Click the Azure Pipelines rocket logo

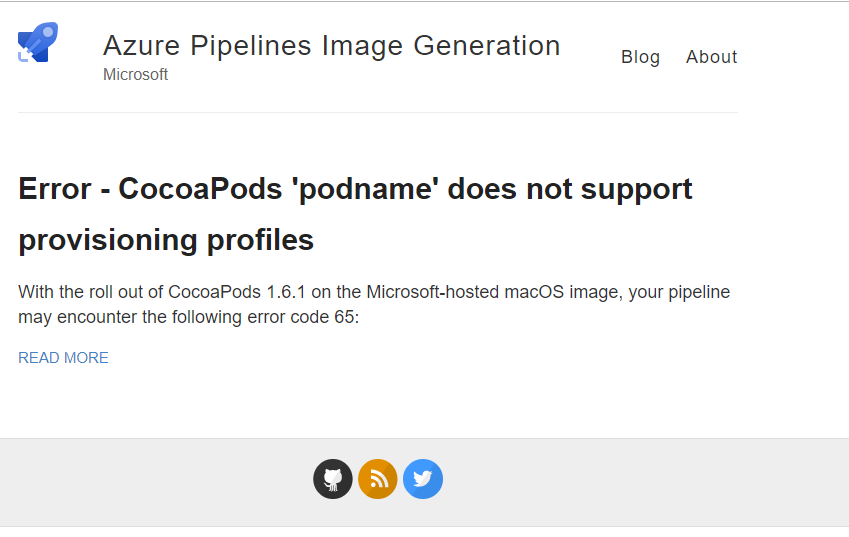pyautogui.click(x=38, y=42)
